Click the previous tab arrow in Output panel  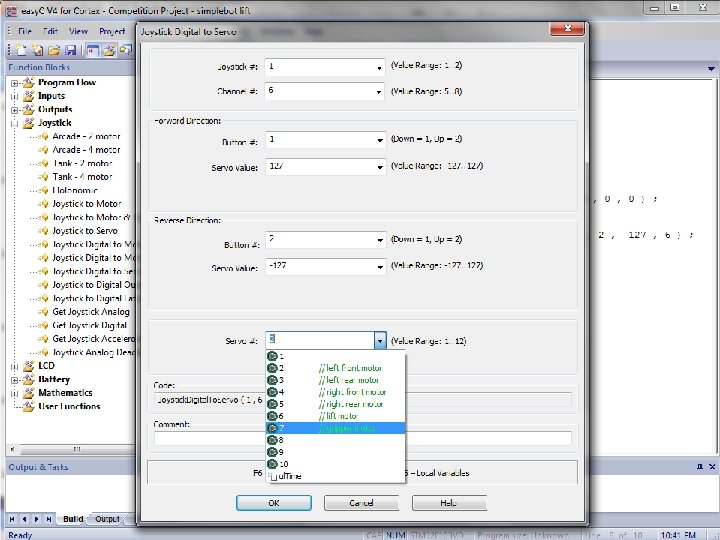click(24, 519)
